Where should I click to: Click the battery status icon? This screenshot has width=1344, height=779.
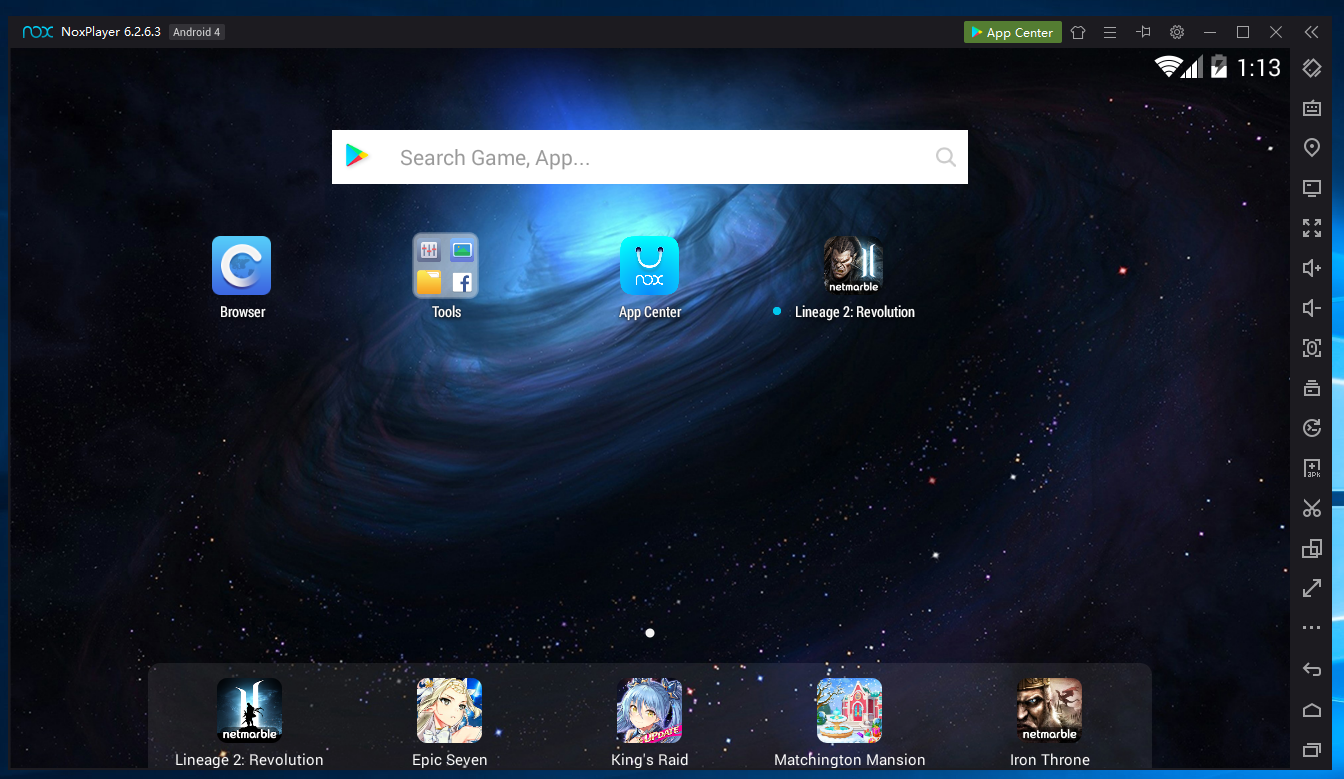point(1219,67)
